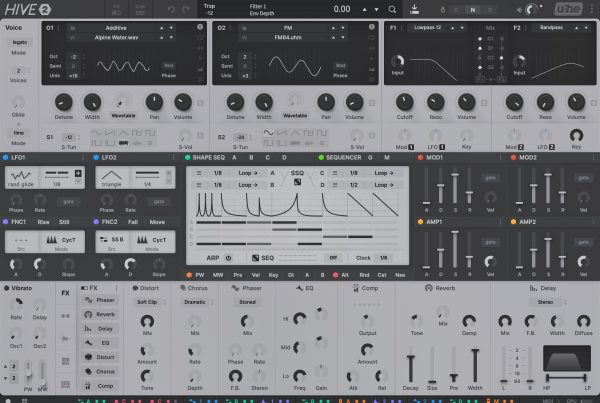This screenshot has width=600, height=403.
Task: Select Delay in FX list
Action: (99, 328)
